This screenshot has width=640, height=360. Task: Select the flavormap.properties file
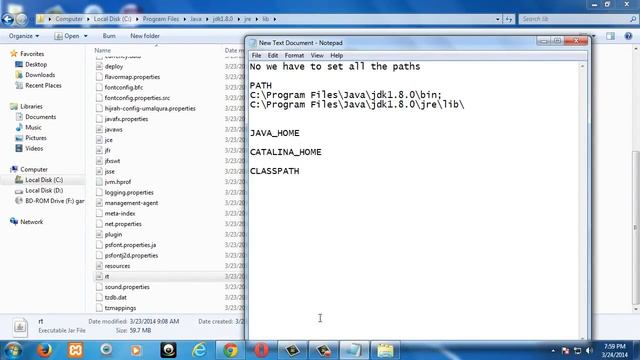(132, 77)
